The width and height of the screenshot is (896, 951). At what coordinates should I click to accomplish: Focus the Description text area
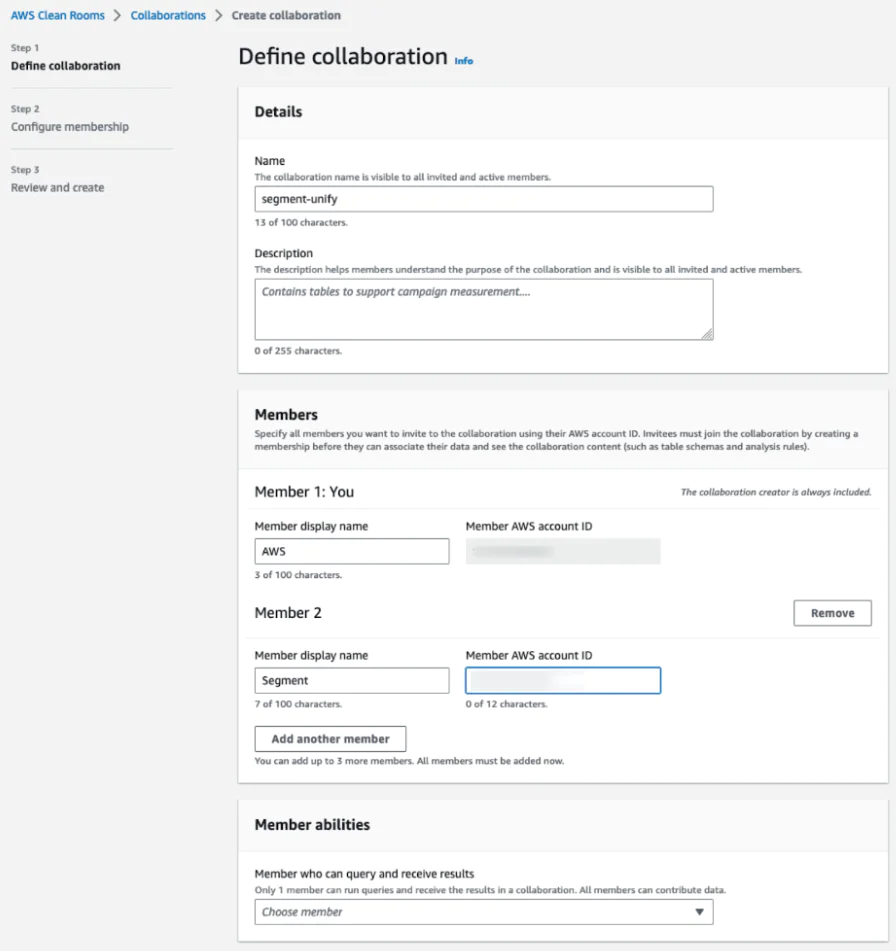[484, 309]
